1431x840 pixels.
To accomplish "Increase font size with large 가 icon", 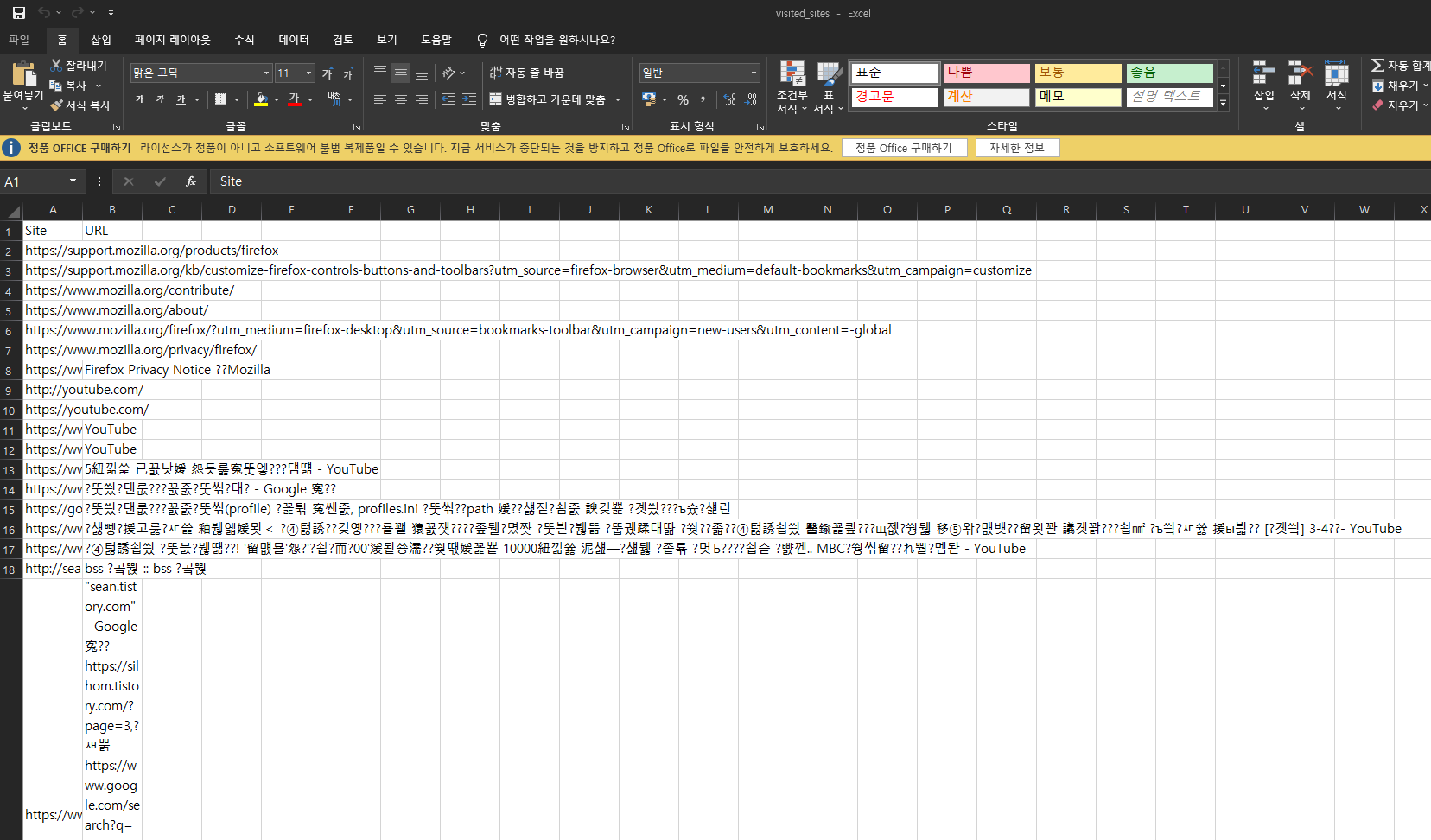I will pos(328,73).
